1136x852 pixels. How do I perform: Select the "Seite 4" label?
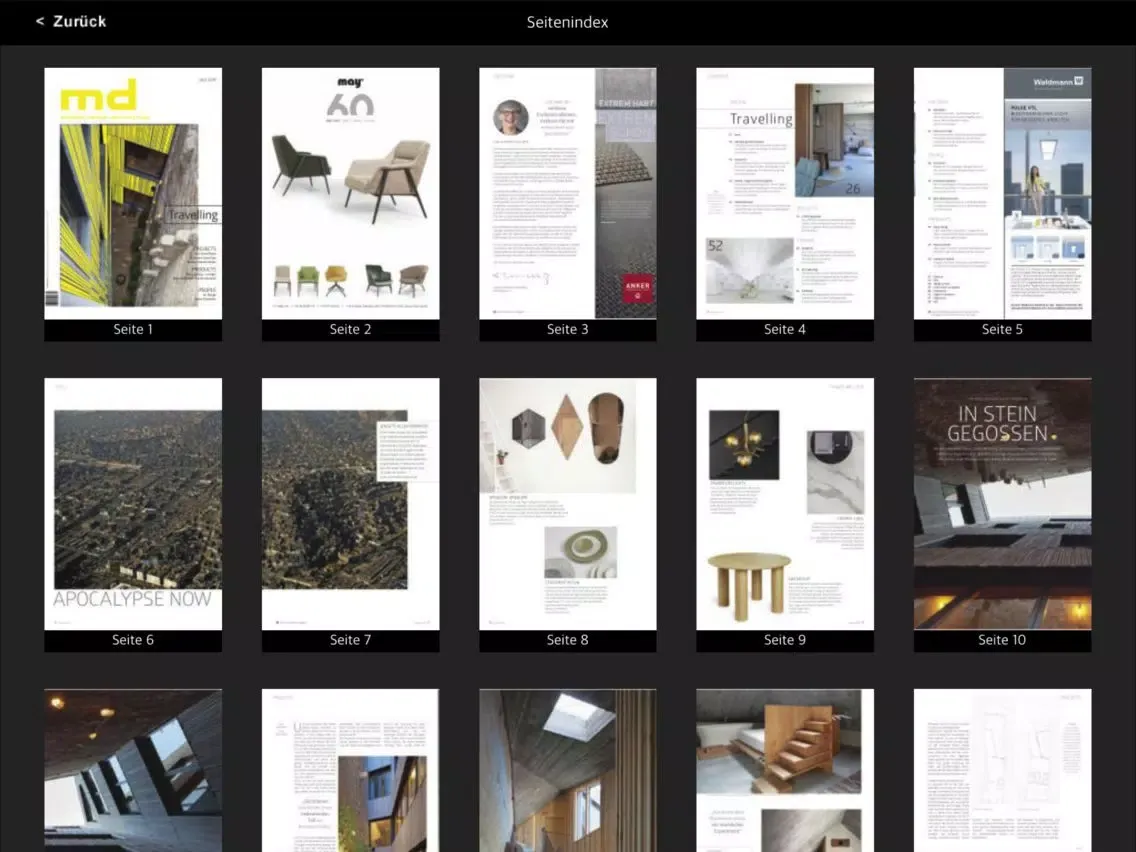point(785,330)
